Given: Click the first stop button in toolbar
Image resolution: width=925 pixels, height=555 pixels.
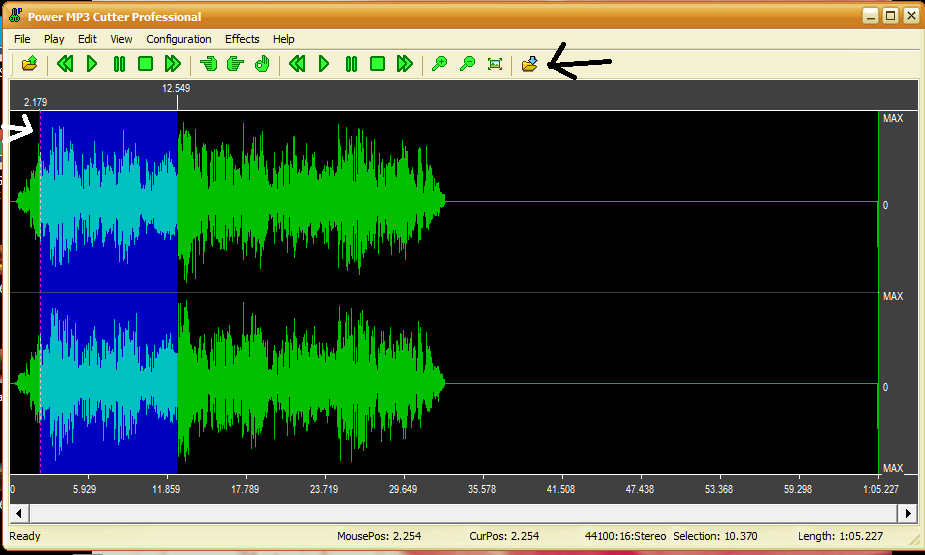Looking at the screenshot, I should [x=145, y=64].
